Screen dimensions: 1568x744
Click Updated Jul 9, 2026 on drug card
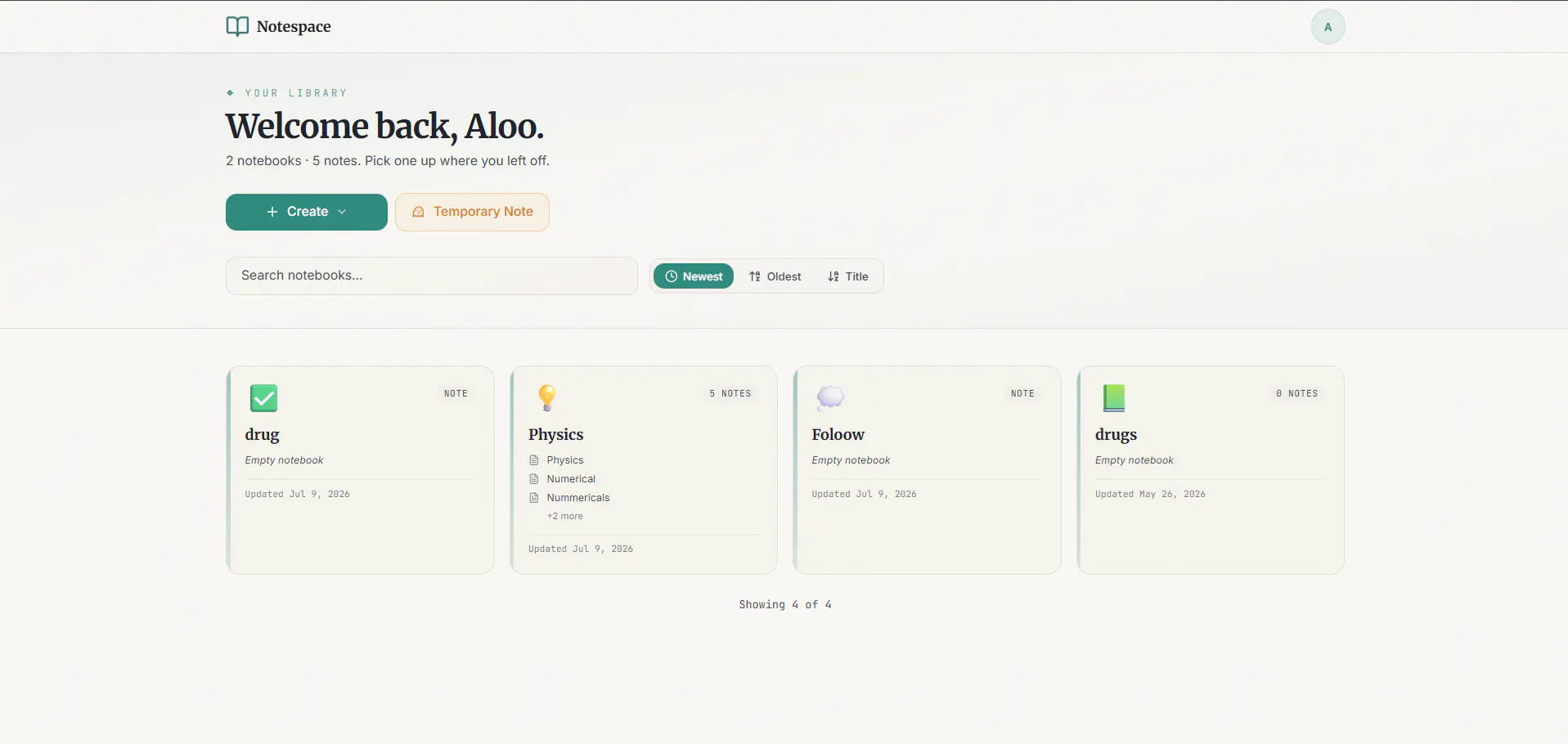(297, 494)
